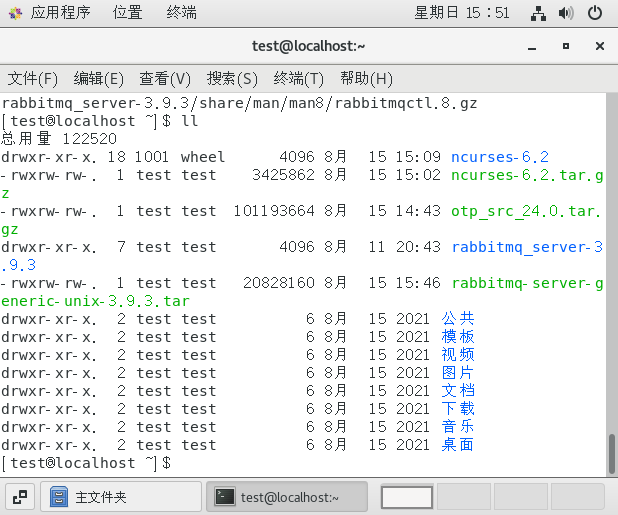This screenshot has height=515, width=618.
Task: Click the file name ncurses-6.2.tar.g
Action: pos(527,175)
